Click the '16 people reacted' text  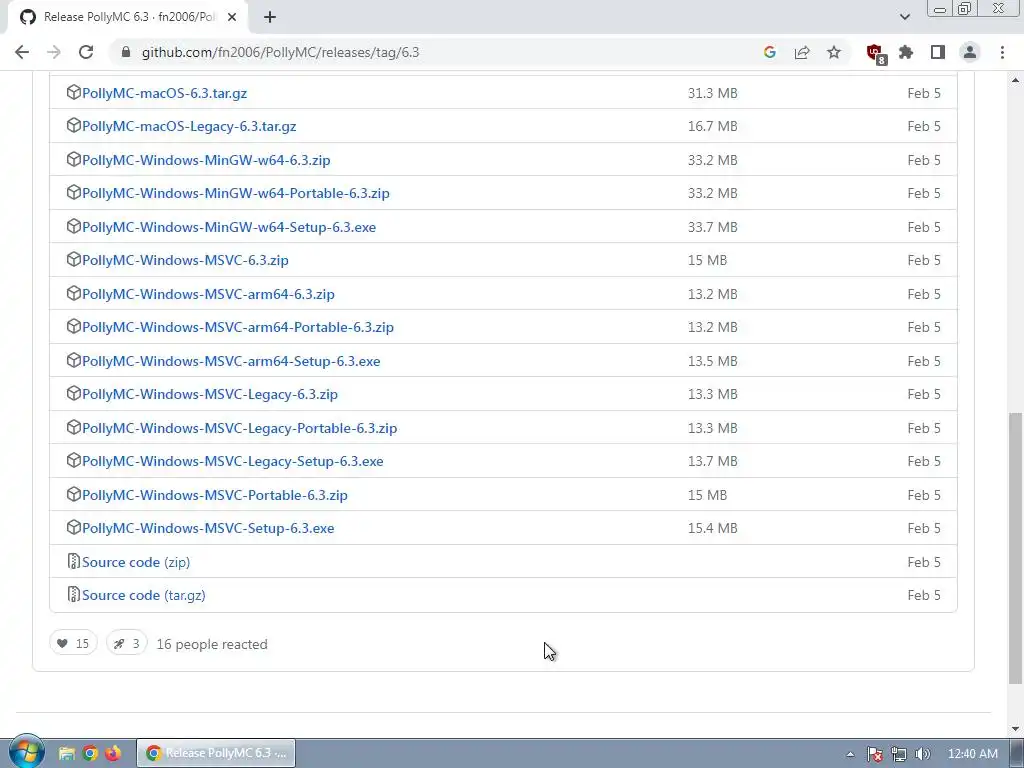tap(212, 644)
